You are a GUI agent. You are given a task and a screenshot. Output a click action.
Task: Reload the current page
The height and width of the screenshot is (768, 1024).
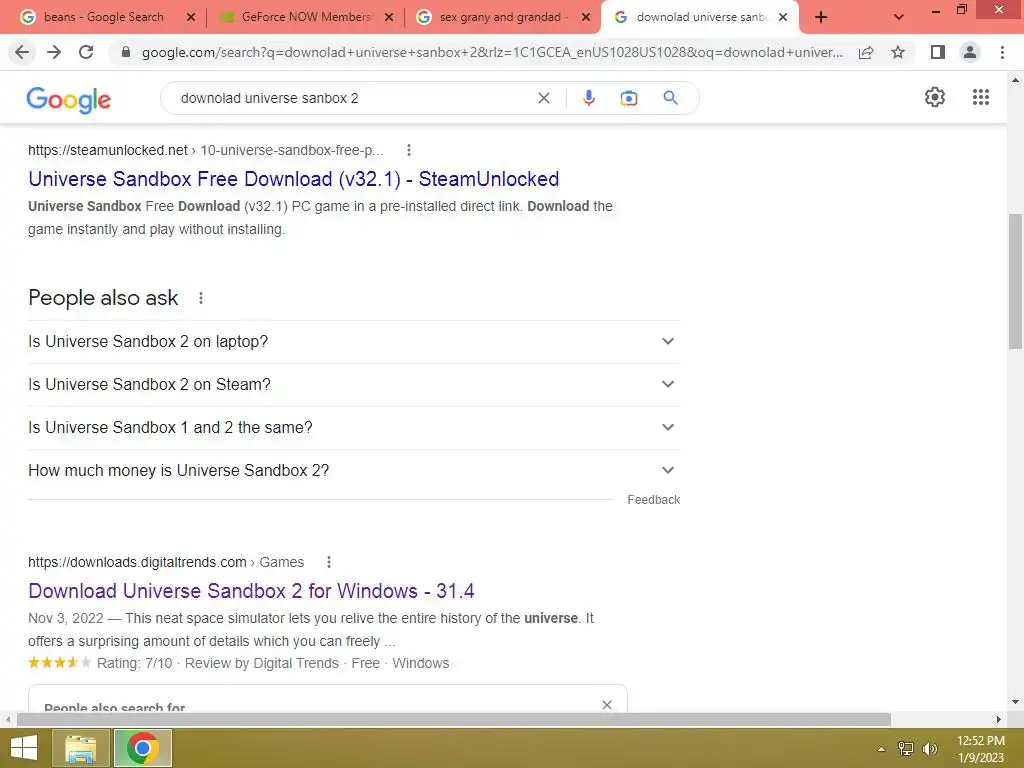click(x=86, y=52)
